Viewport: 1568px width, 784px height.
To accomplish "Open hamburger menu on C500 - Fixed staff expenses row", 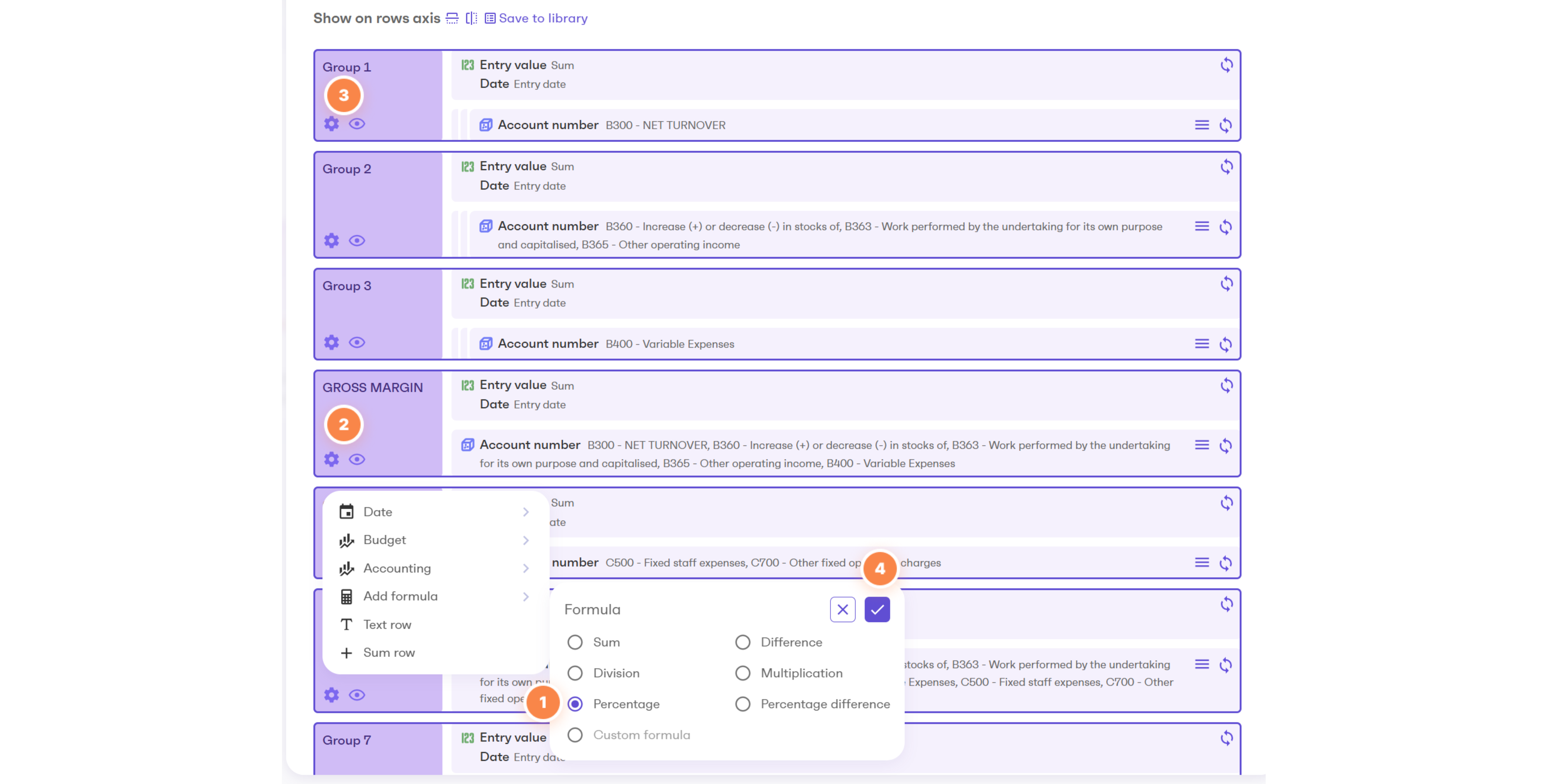I will click(x=1202, y=562).
